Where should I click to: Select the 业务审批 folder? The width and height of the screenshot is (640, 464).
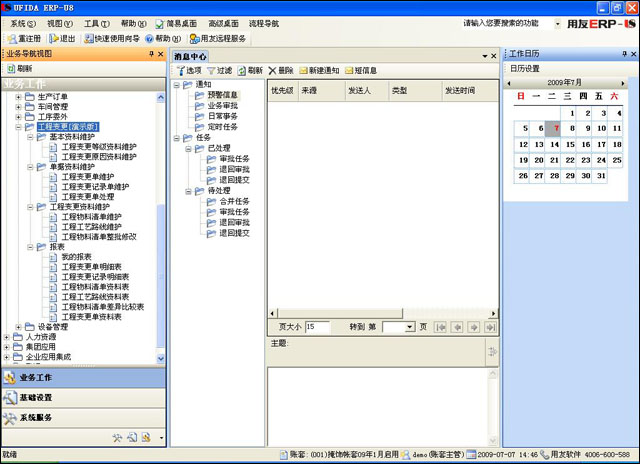[x=222, y=106]
